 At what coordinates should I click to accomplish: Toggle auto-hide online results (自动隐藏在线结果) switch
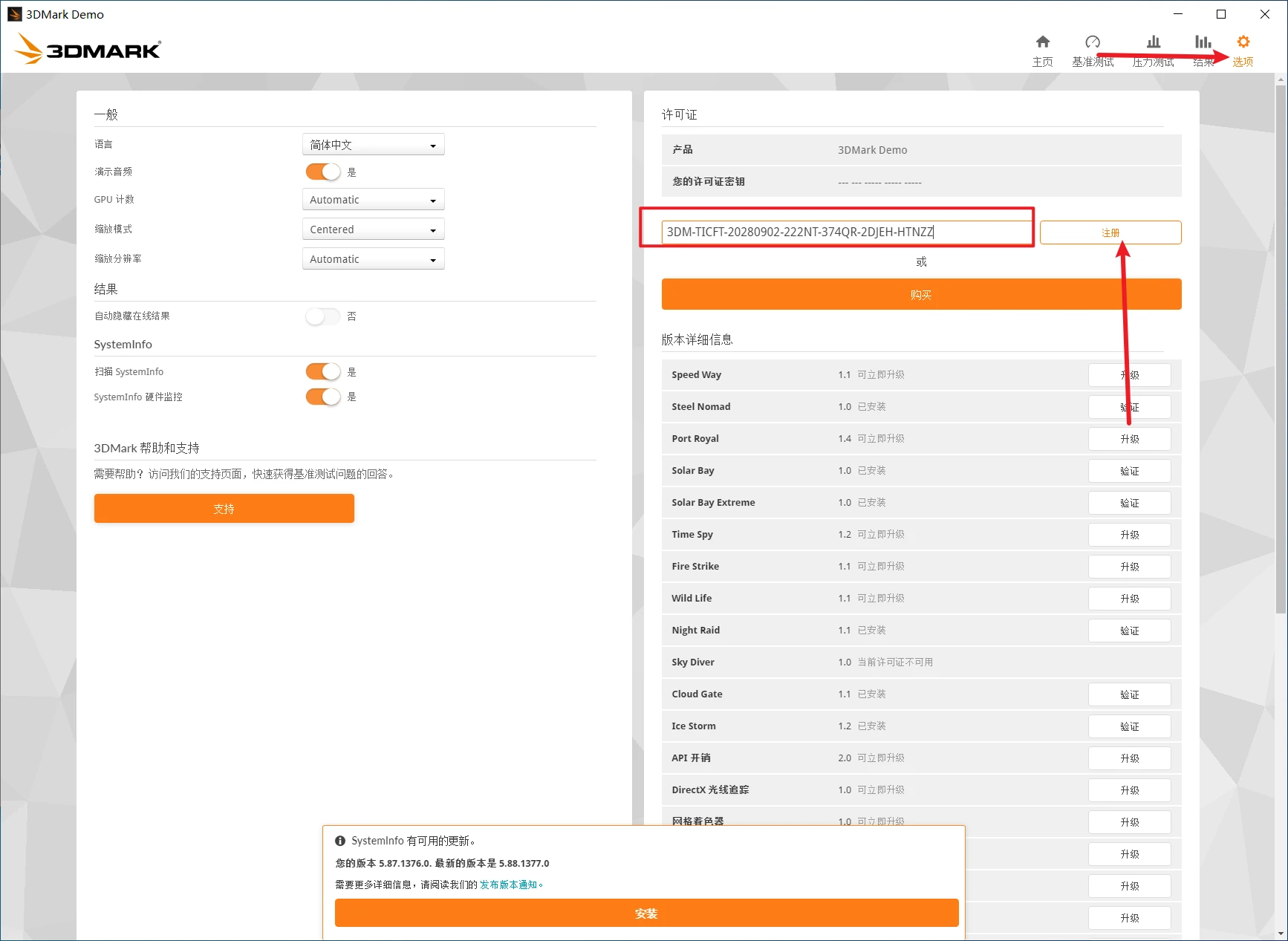coord(323,316)
